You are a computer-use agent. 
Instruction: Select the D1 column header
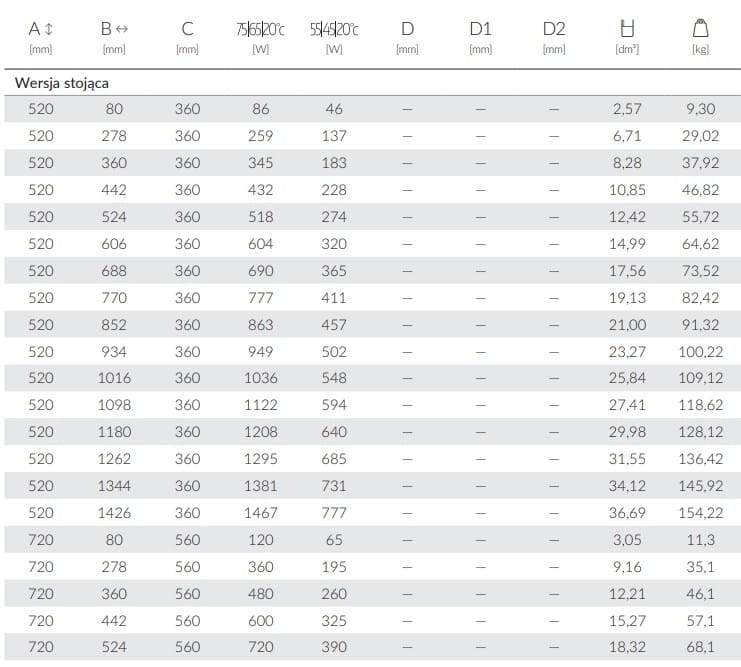(x=480, y=29)
